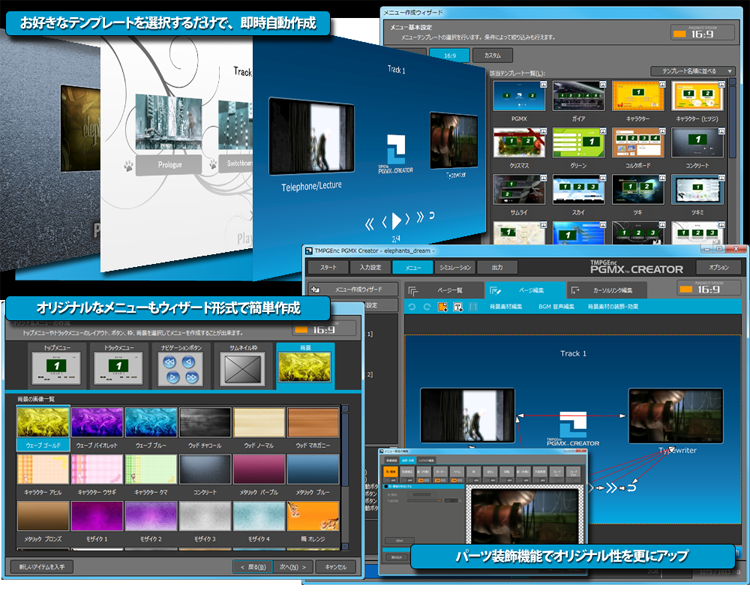The width and height of the screenshot is (750, 600).
Task: Pick ウェーブ ブルー background swatch
Action: (151, 428)
